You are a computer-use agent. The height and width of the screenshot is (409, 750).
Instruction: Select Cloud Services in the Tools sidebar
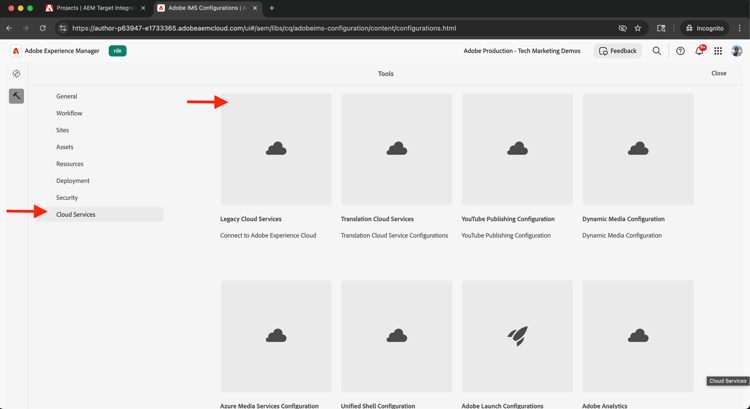[x=99, y=214]
